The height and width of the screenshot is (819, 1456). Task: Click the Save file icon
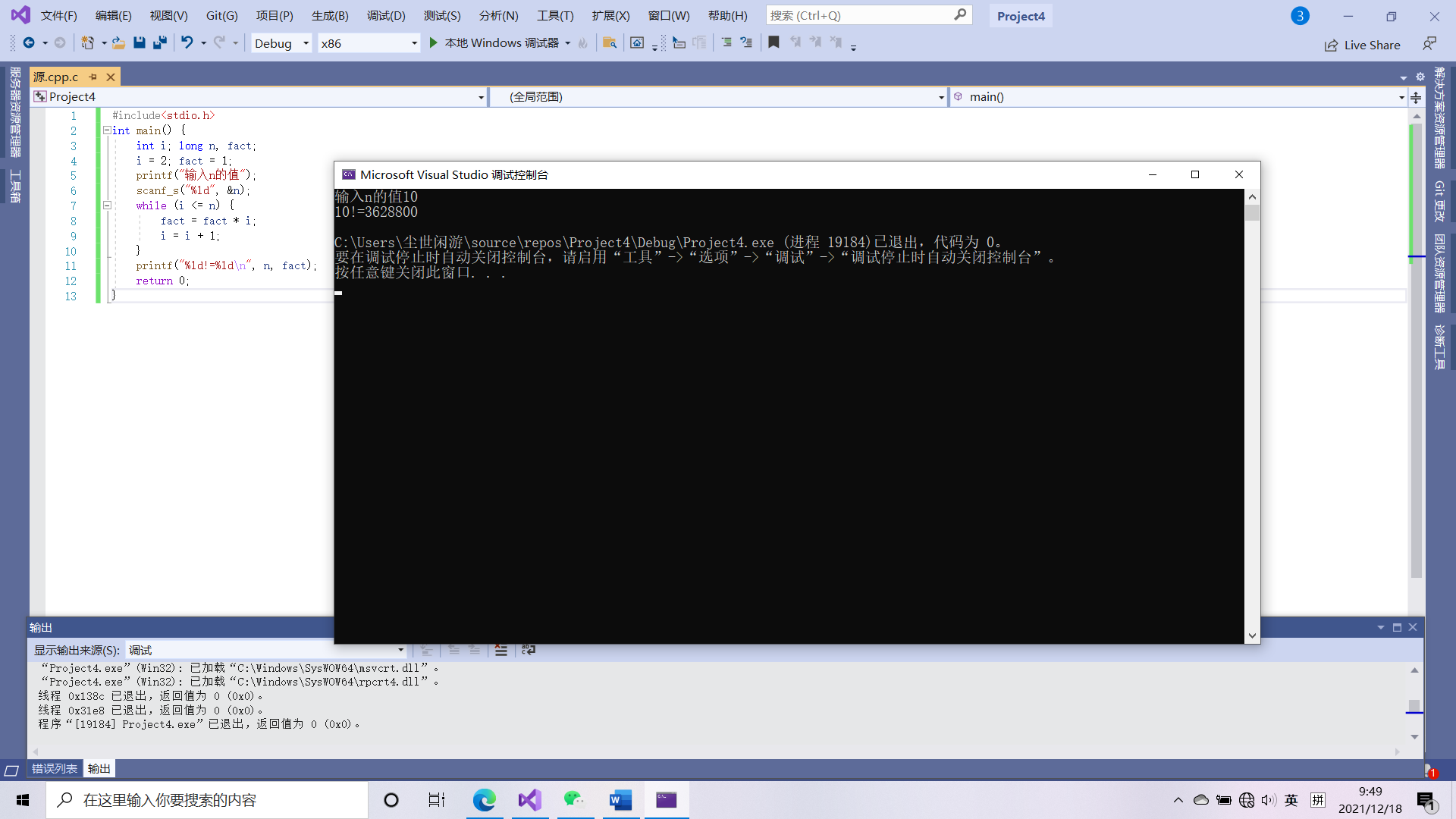point(140,43)
